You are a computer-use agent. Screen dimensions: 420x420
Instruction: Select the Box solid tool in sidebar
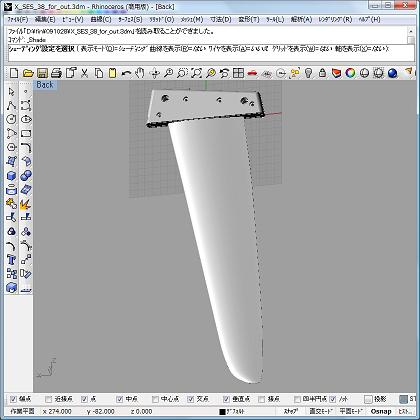tap(12, 176)
